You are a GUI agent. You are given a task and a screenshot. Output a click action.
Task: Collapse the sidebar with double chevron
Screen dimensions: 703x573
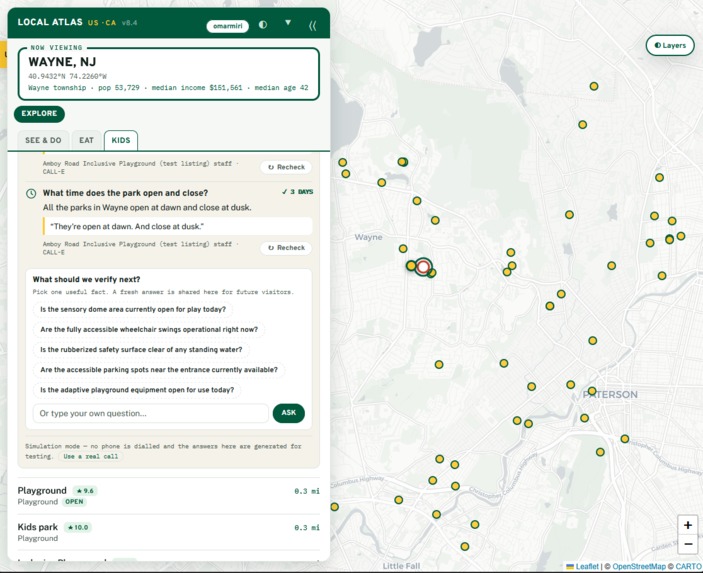(x=312, y=26)
